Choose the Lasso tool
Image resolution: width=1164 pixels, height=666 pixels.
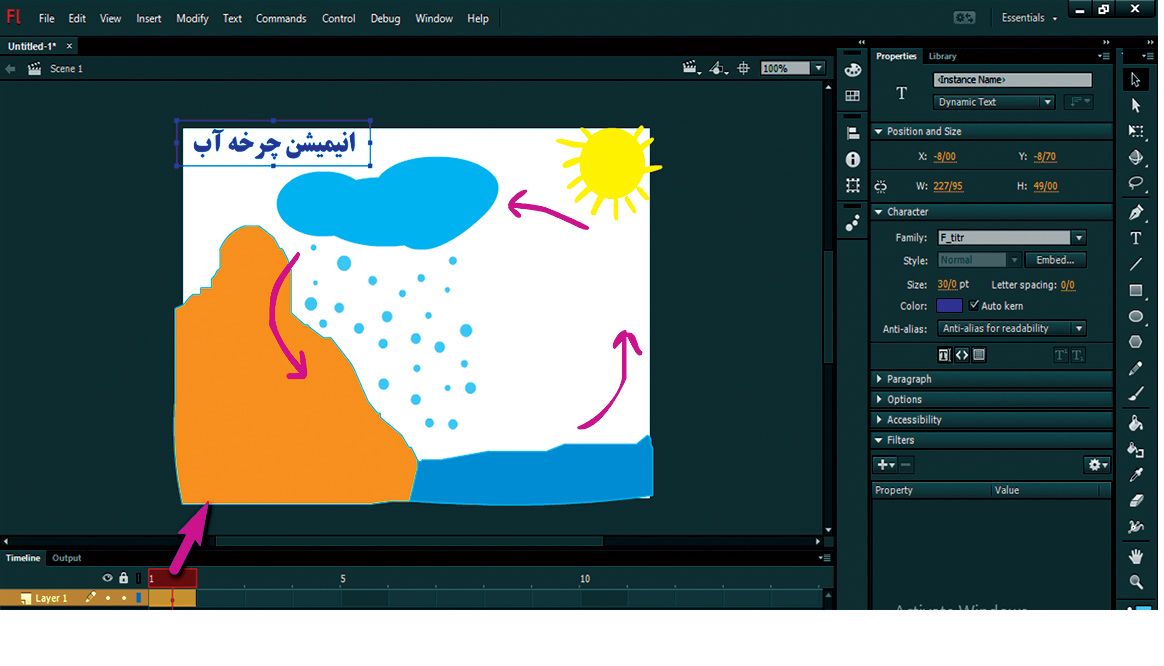1136,183
